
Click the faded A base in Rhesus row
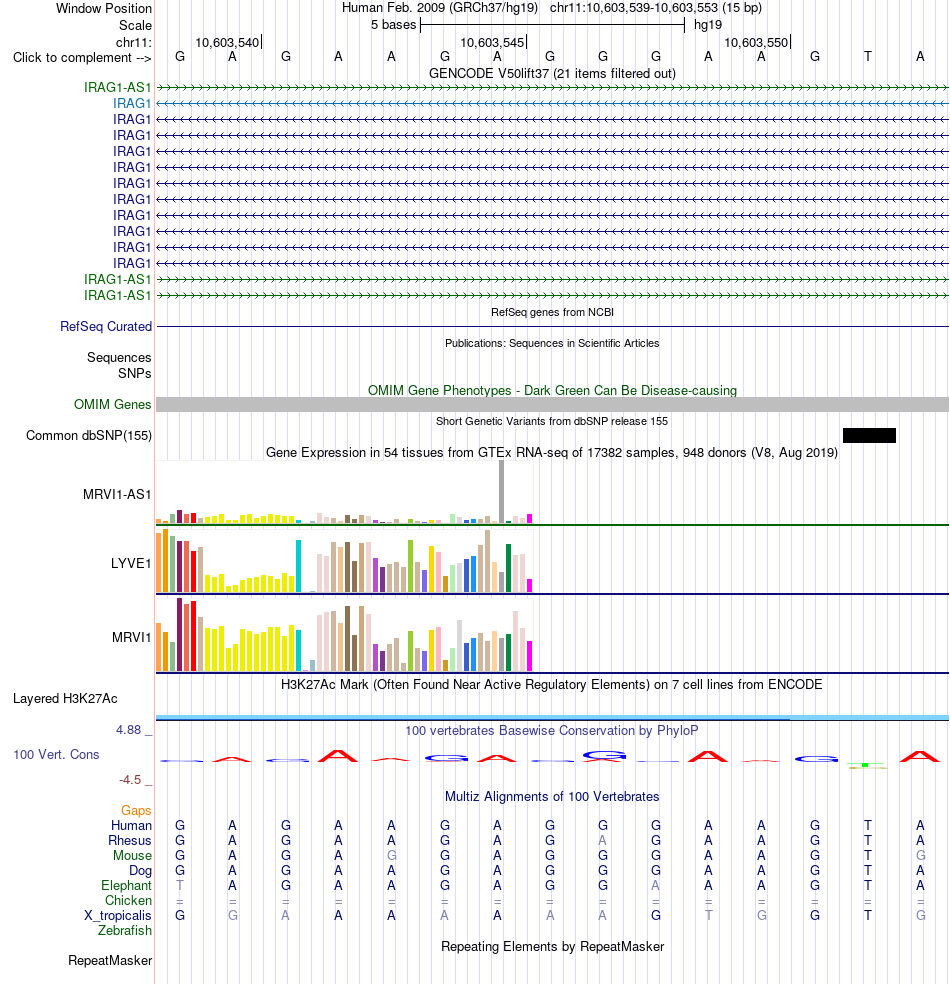point(602,840)
